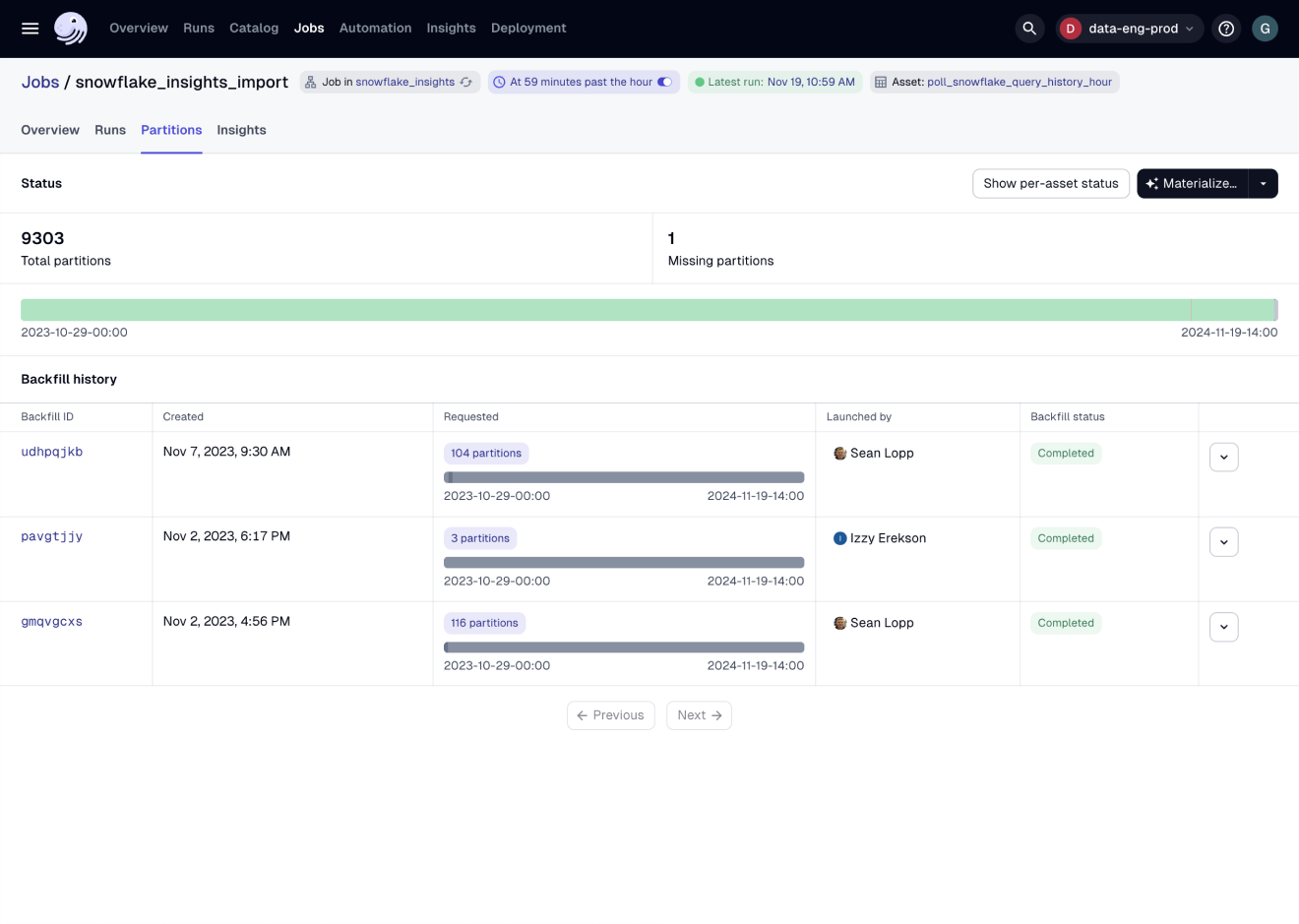The image size is (1299, 924).
Task: Click the G user avatar
Action: (1265, 29)
